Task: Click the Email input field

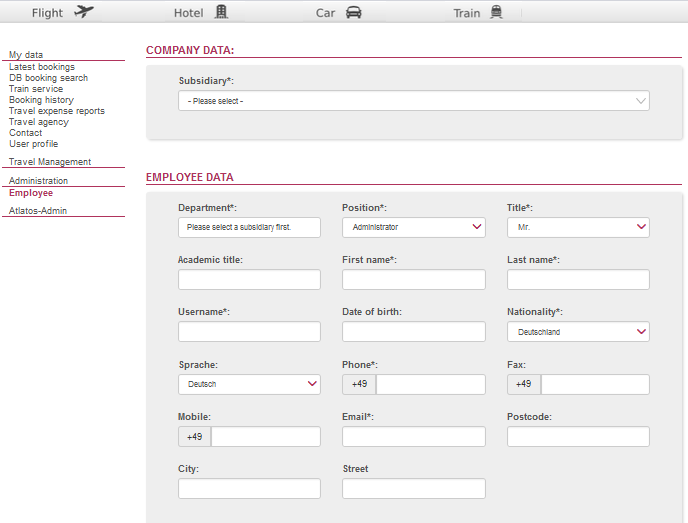Action: click(414, 437)
